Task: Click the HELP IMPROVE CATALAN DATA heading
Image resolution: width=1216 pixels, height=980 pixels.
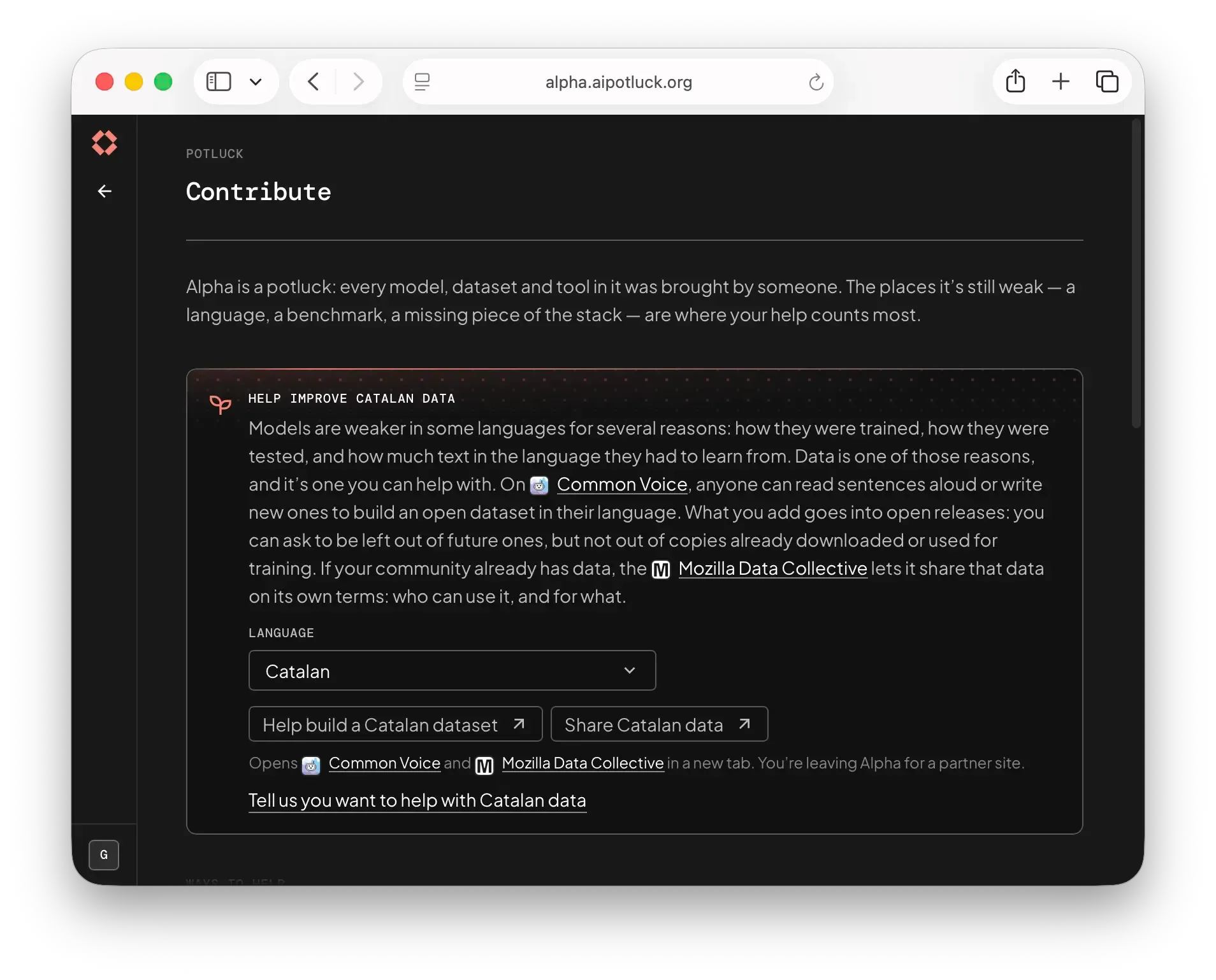Action: [352, 399]
